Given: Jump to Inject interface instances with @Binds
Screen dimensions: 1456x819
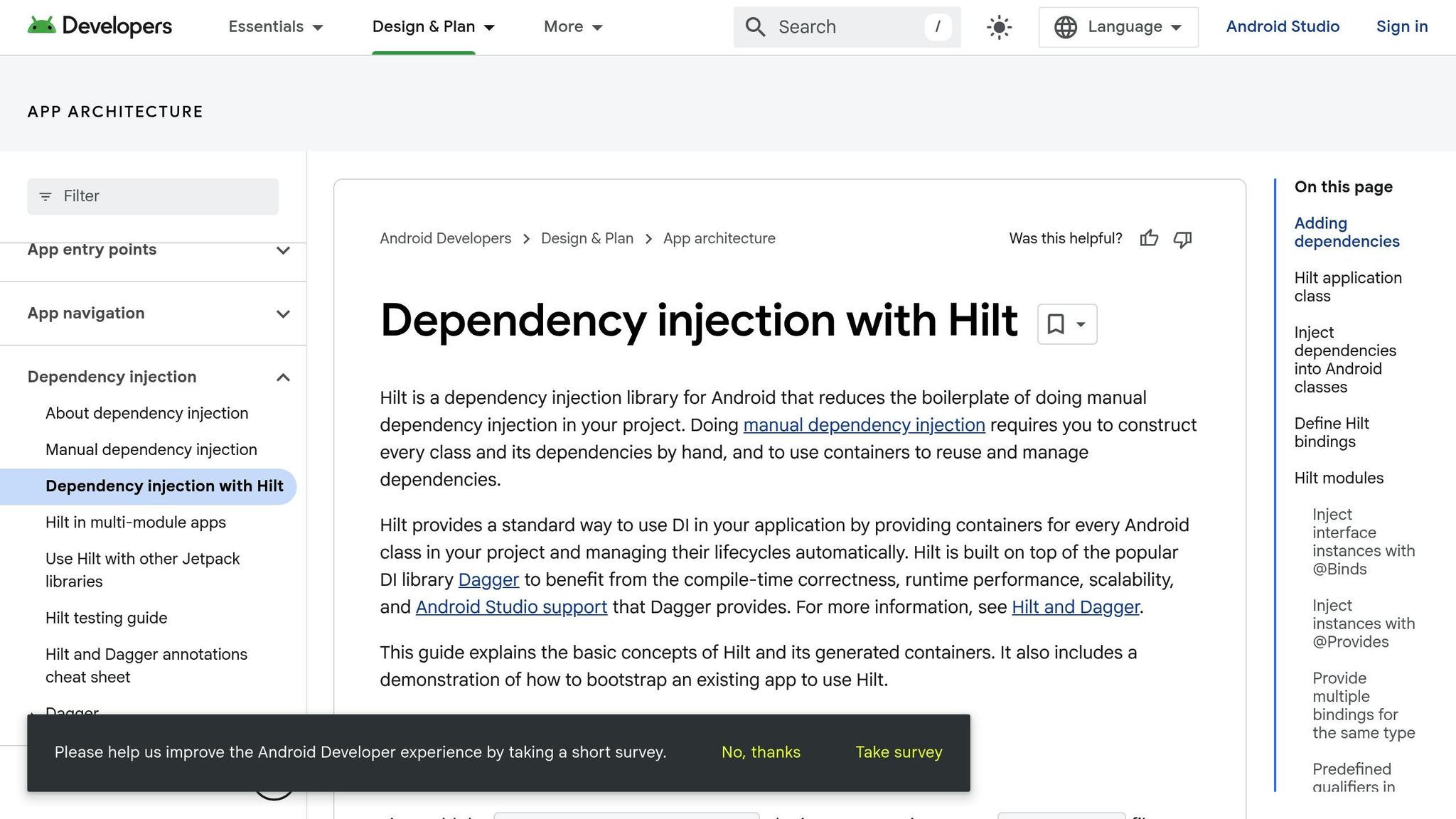Looking at the screenshot, I should (x=1364, y=542).
